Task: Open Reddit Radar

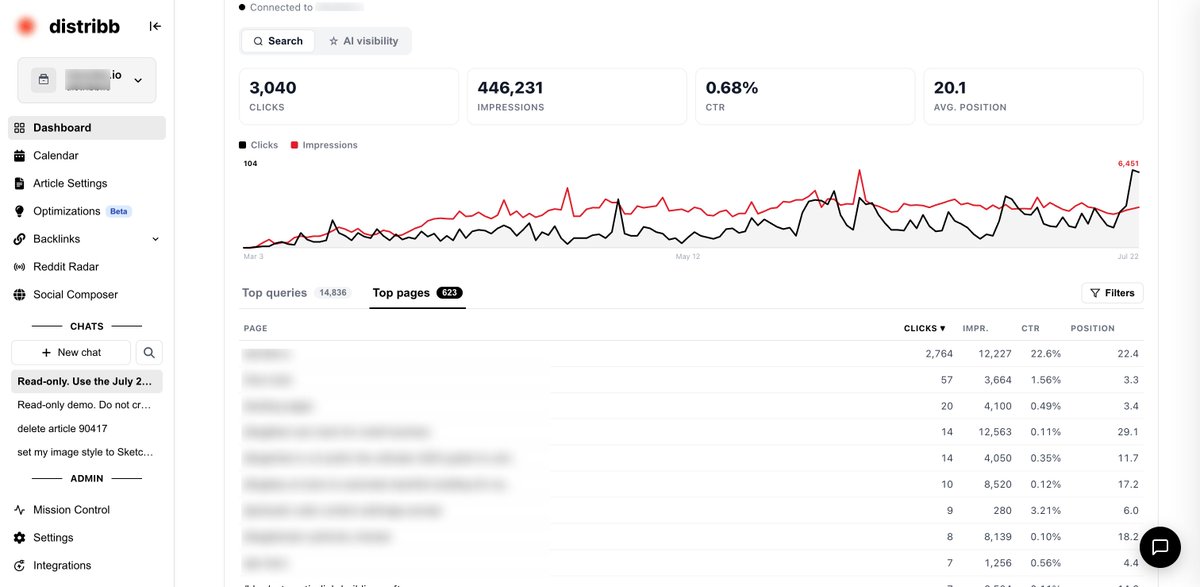Action: pos(87,267)
